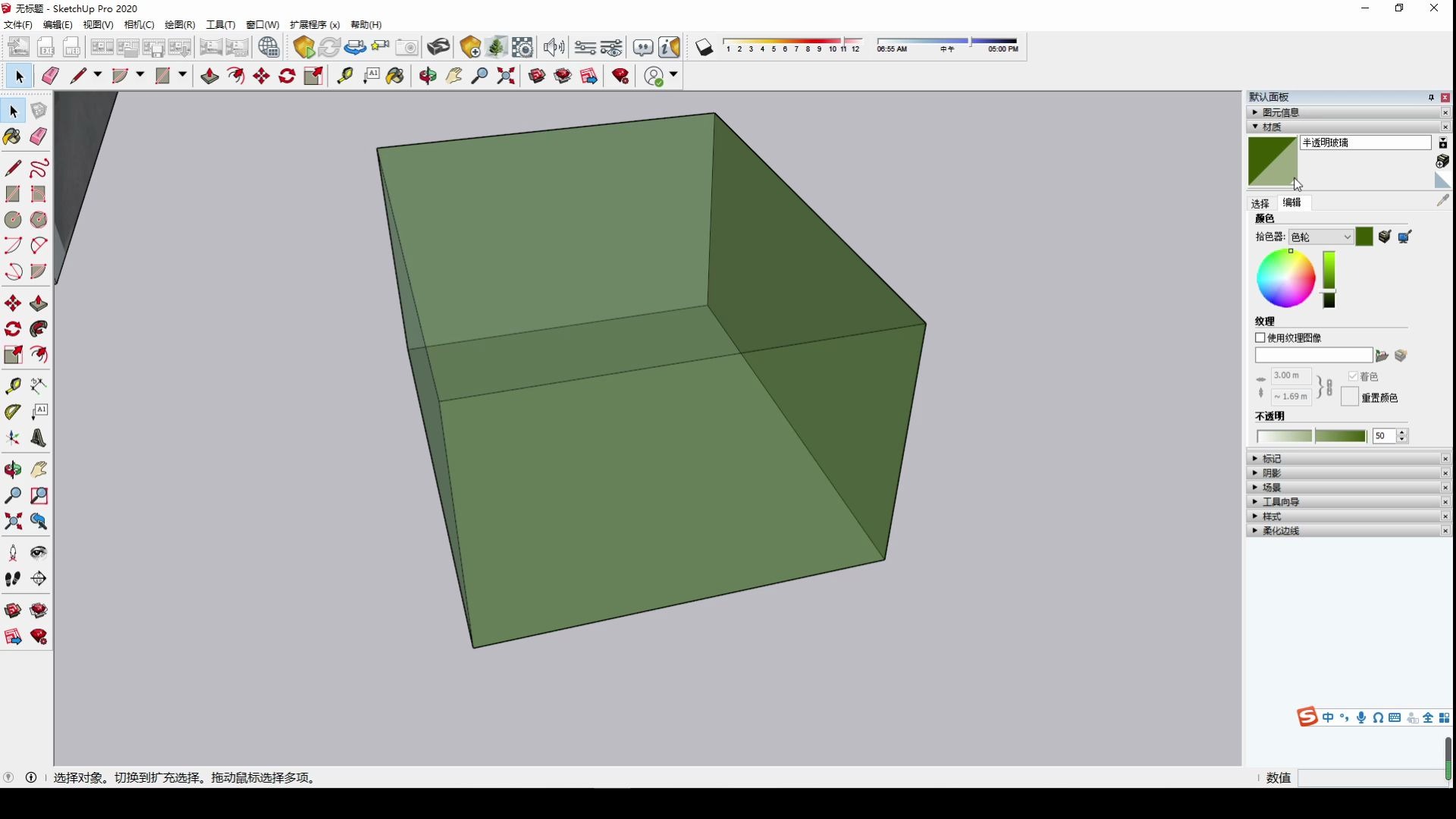The width and height of the screenshot is (1456, 819).
Task: Select the Position Camera tool
Action: 13,553
